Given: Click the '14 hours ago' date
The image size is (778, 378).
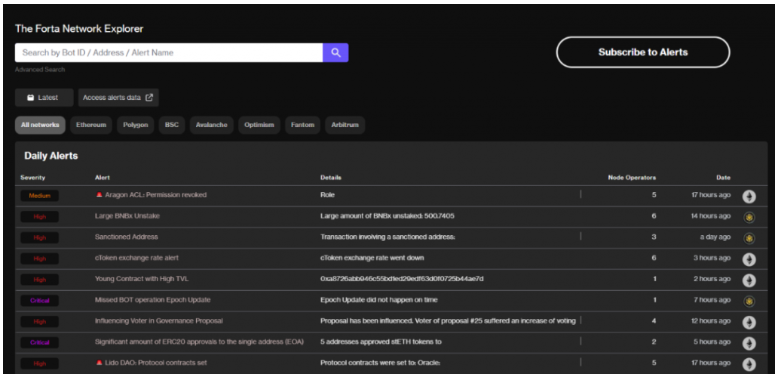Looking at the screenshot, I should click(711, 216).
